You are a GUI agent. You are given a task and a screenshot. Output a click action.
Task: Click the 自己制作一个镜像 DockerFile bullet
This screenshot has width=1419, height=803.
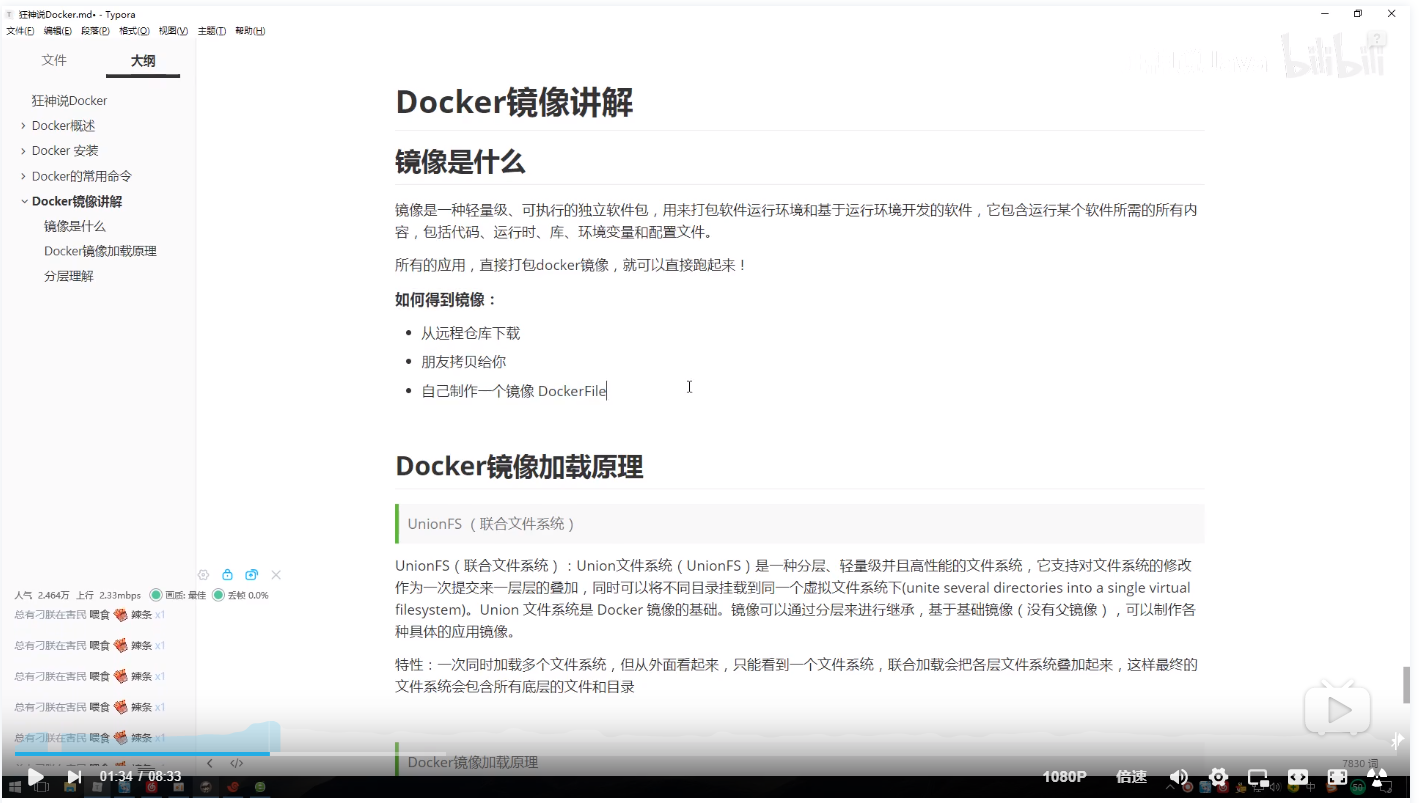514,390
